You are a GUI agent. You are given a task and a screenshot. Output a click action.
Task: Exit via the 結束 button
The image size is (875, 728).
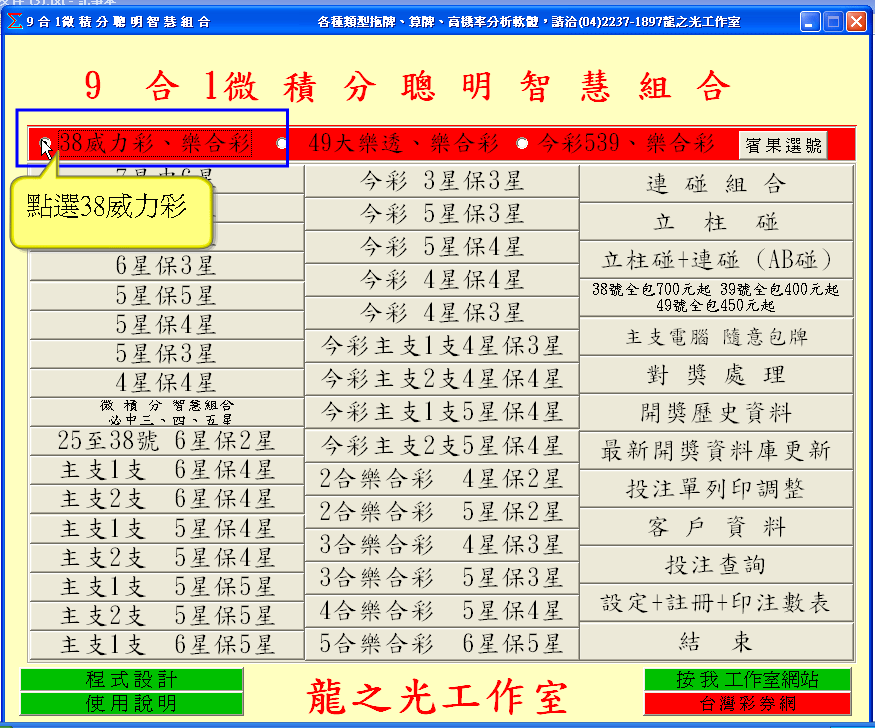coord(716,641)
